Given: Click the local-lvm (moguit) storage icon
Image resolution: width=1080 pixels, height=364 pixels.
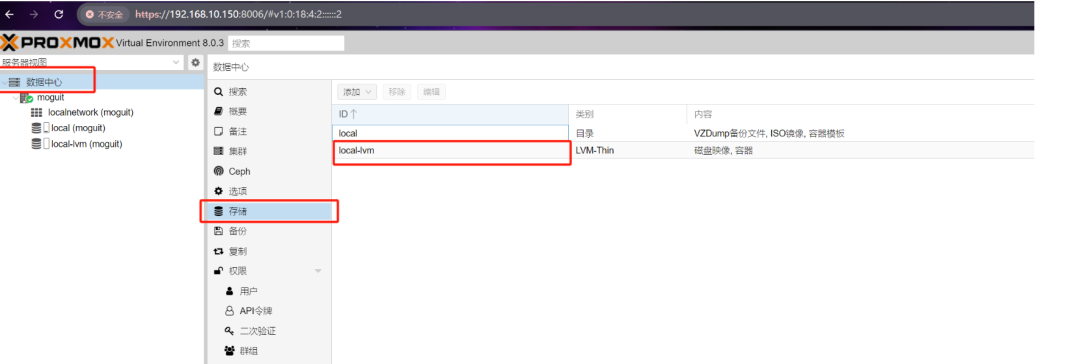Looking at the screenshot, I should tap(41, 144).
